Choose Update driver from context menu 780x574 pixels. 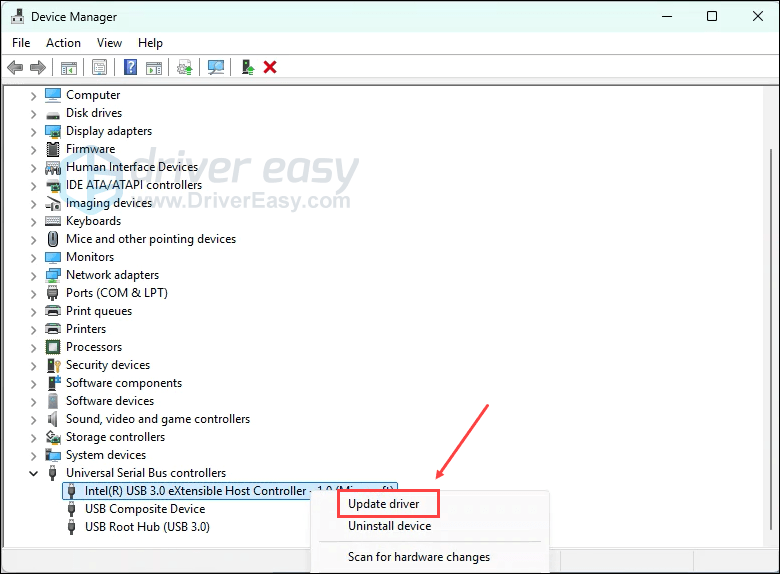[383, 504]
